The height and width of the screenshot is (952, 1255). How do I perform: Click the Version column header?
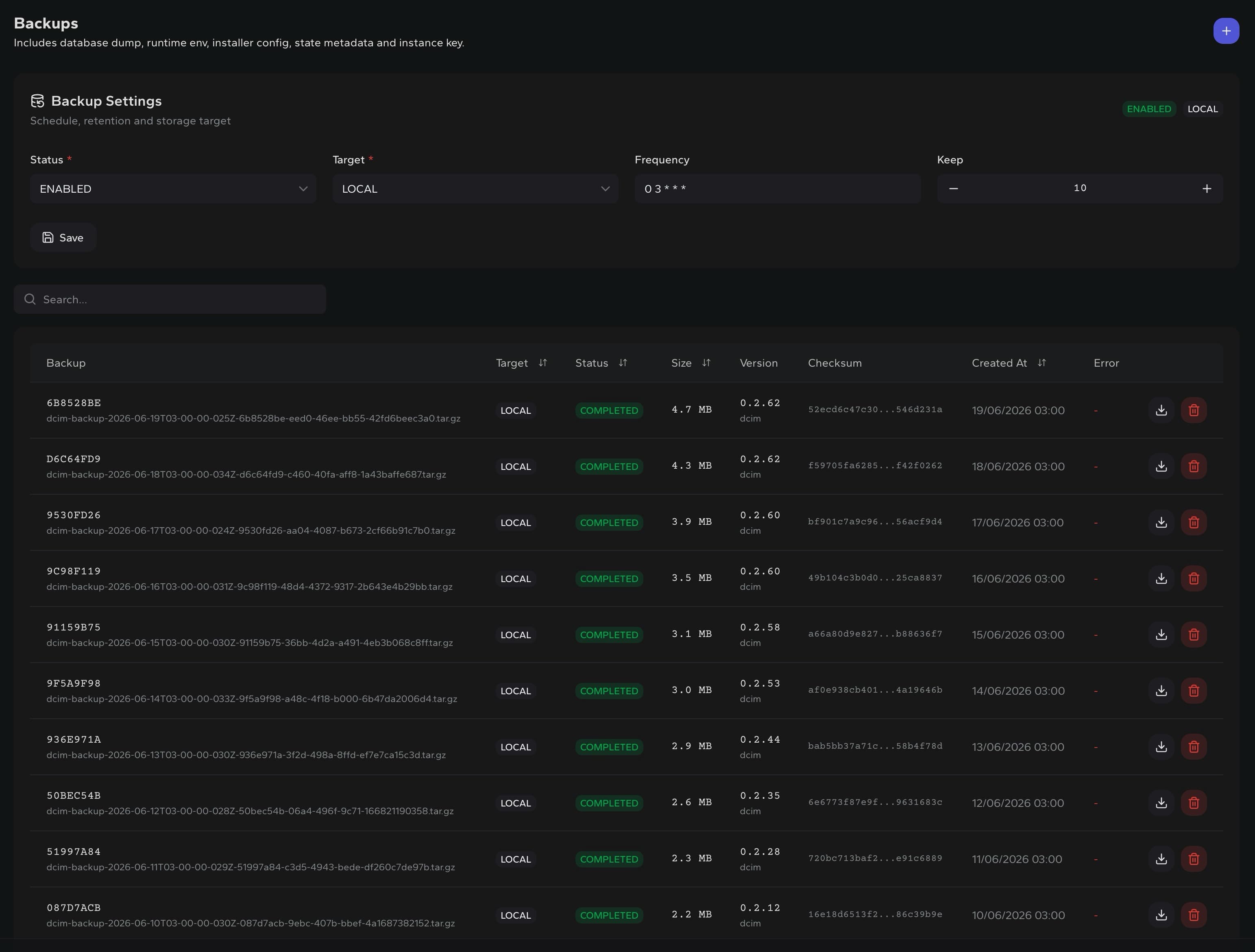pos(758,363)
